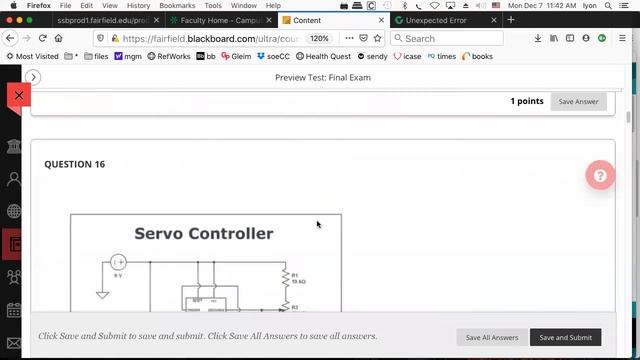The height and width of the screenshot is (360, 640).
Task: Click the lock icon in address bar
Action: pyautogui.click(x=115, y=38)
